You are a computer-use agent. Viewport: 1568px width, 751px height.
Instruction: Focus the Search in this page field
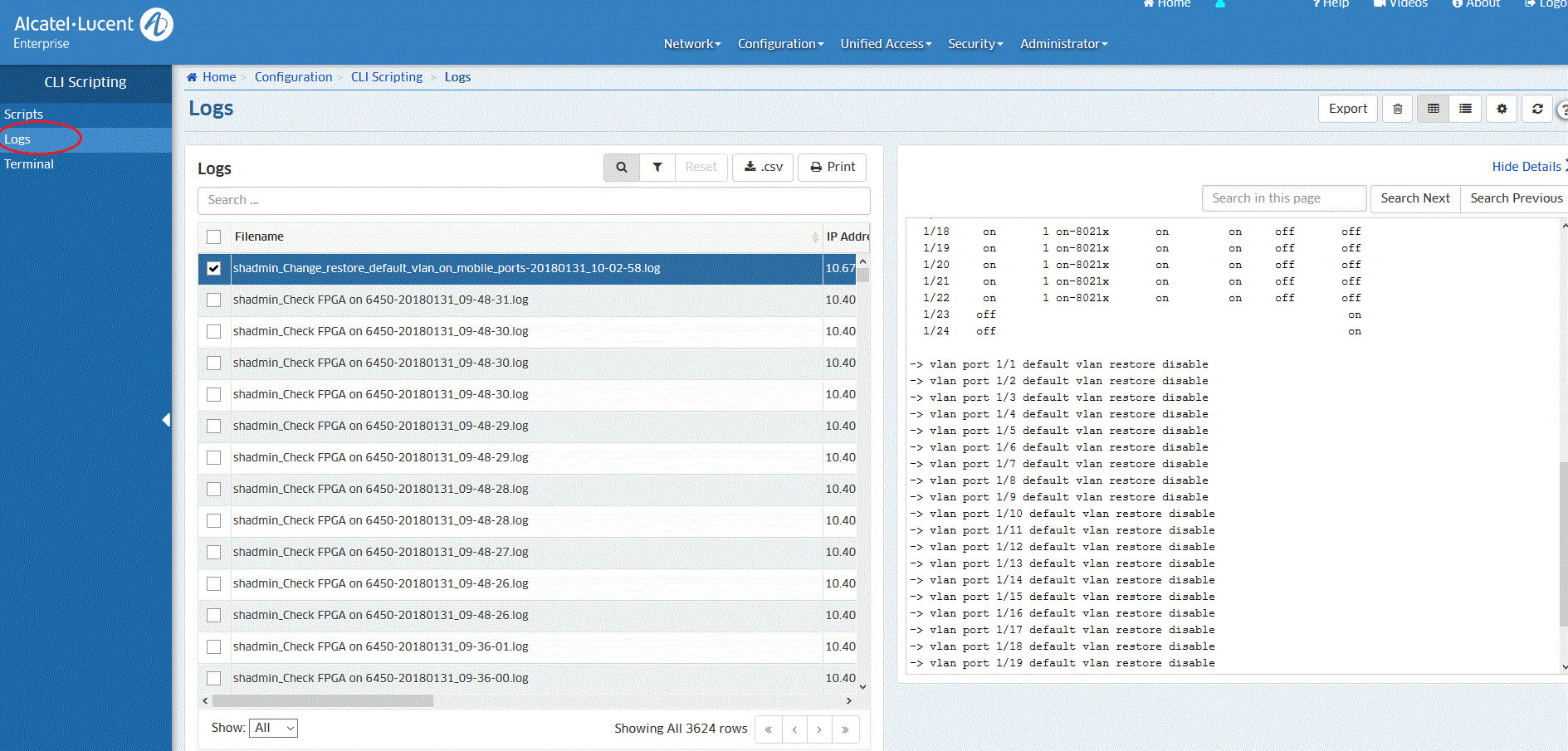click(1283, 198)
